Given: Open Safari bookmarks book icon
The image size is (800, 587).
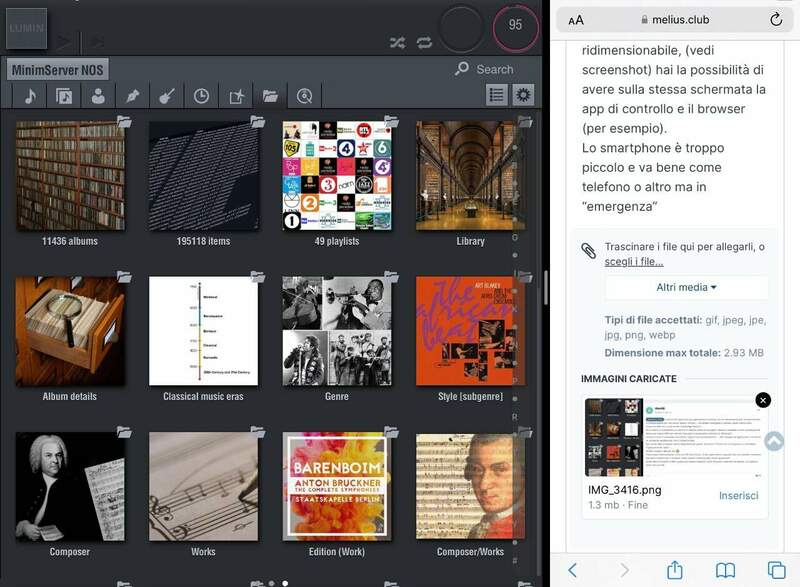Looking at the screenshot, I should 725,570.
